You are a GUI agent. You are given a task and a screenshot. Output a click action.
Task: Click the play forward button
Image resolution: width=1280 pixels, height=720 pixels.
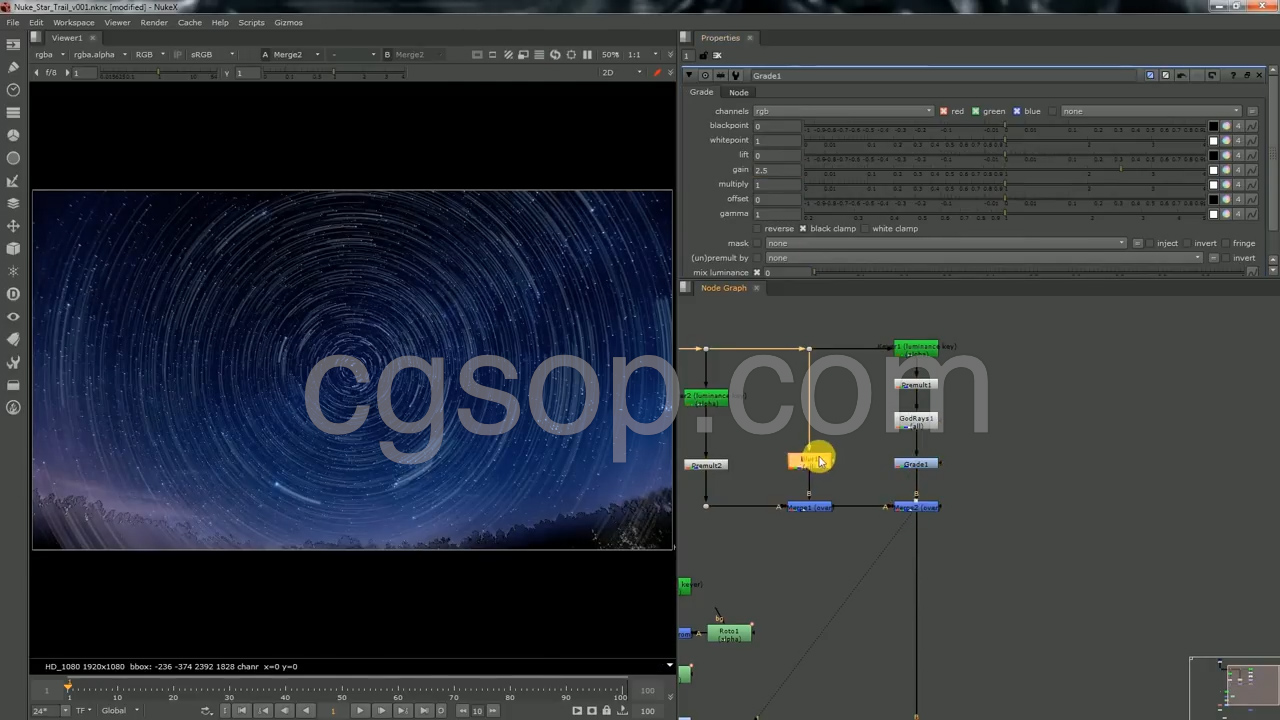click(x=360, y=711)
